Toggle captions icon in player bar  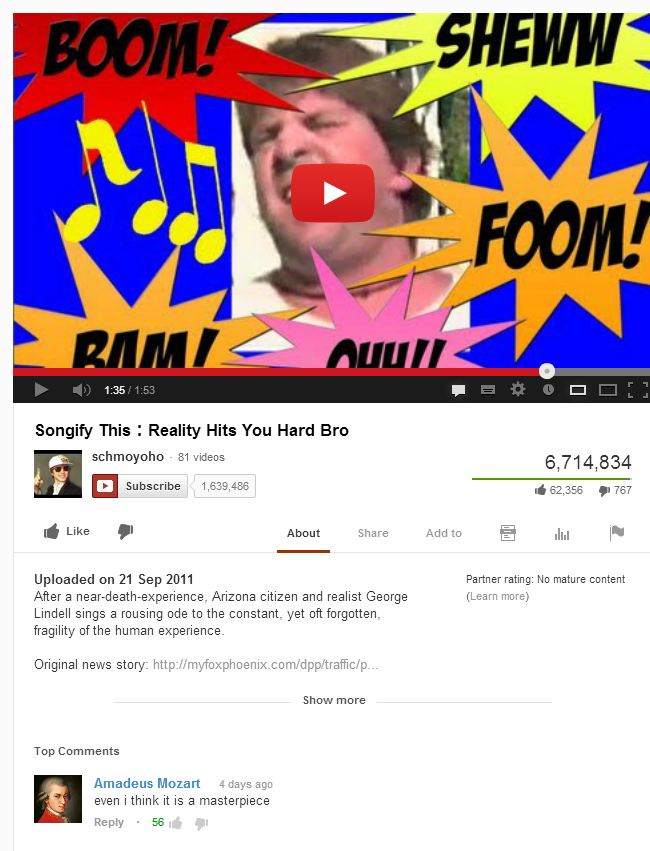coord(488,389)
